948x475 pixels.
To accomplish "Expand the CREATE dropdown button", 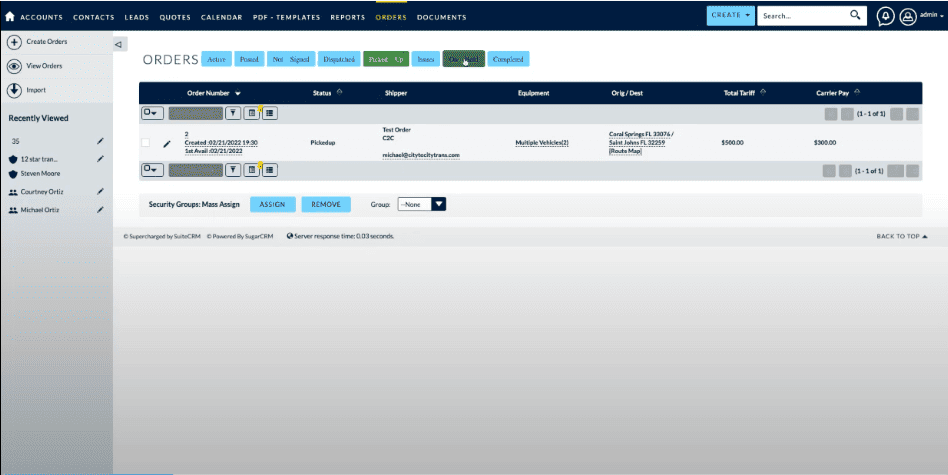I will [x=730, y=16].
